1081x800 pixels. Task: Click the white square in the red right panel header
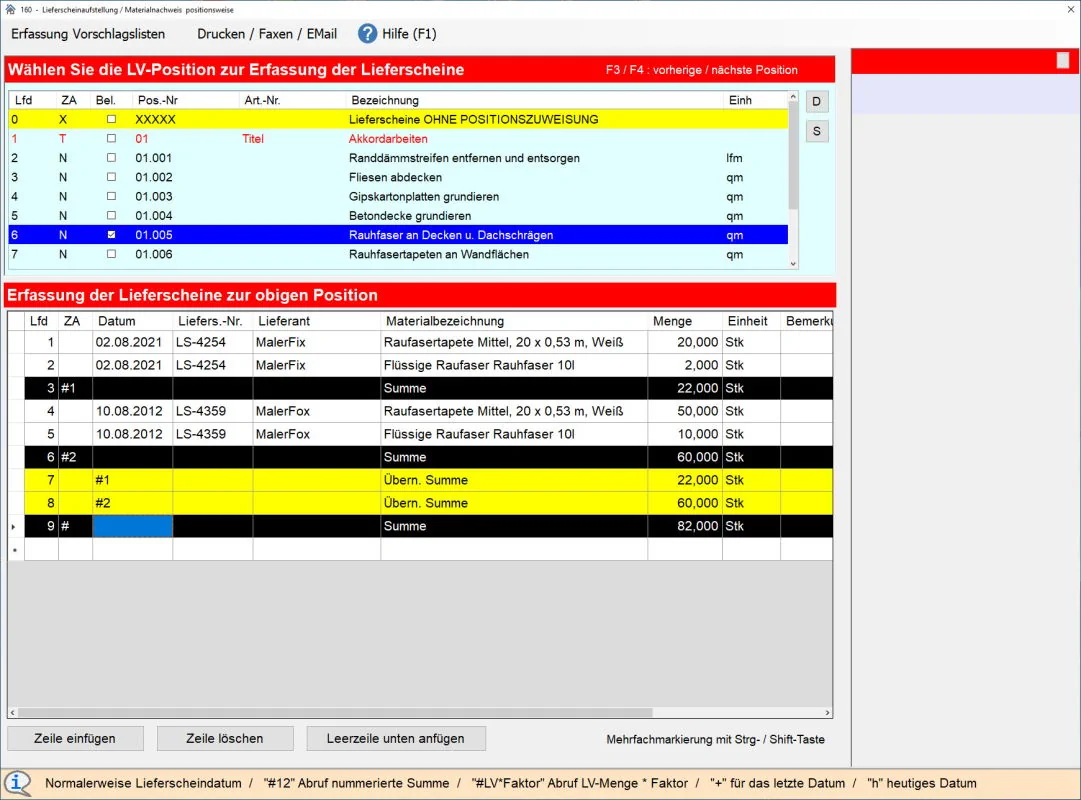point(1062,60)
